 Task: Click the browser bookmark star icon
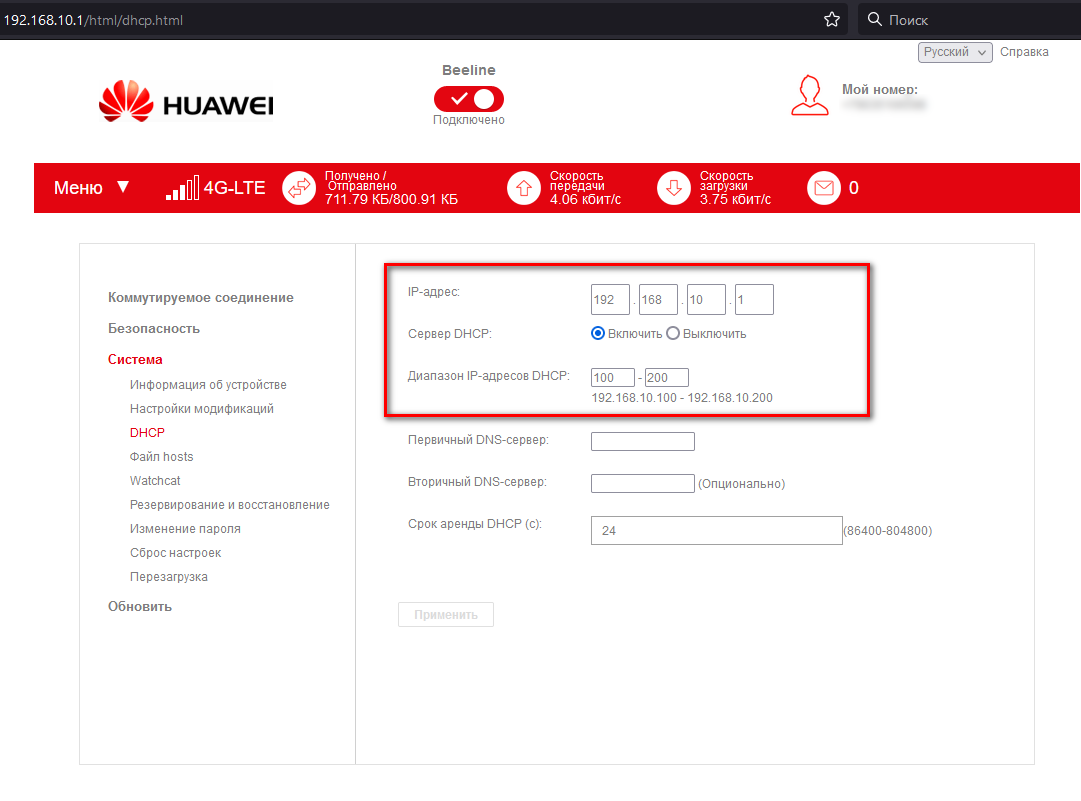[x=831, y=19]
